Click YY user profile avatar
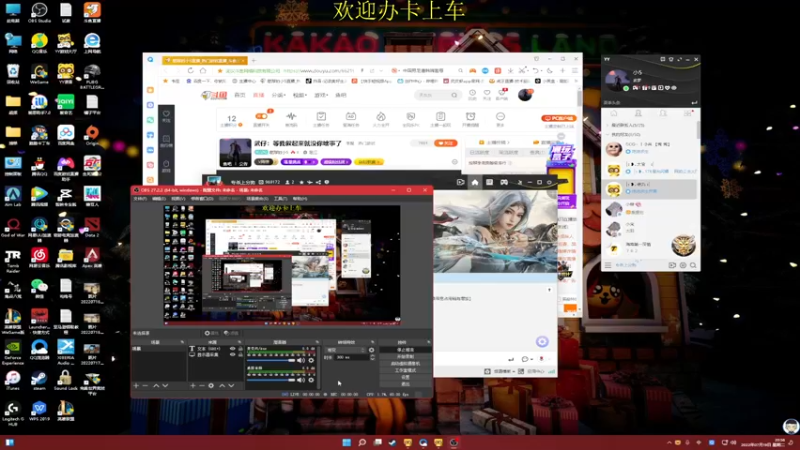This screenshot has width=800, height=450. [x=617, y=81]
